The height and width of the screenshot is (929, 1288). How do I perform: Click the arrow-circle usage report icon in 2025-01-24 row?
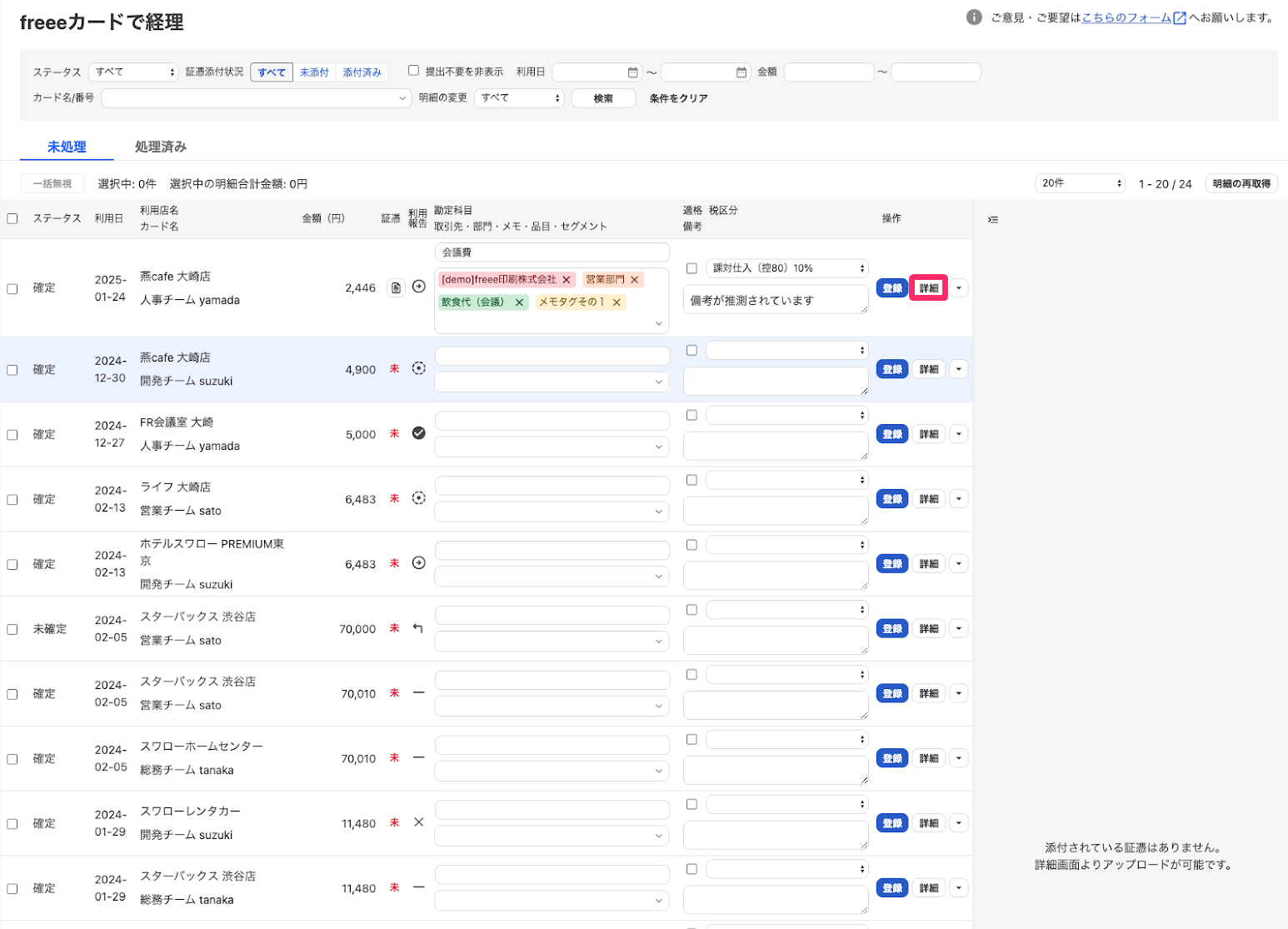click(x=419, y=287)
